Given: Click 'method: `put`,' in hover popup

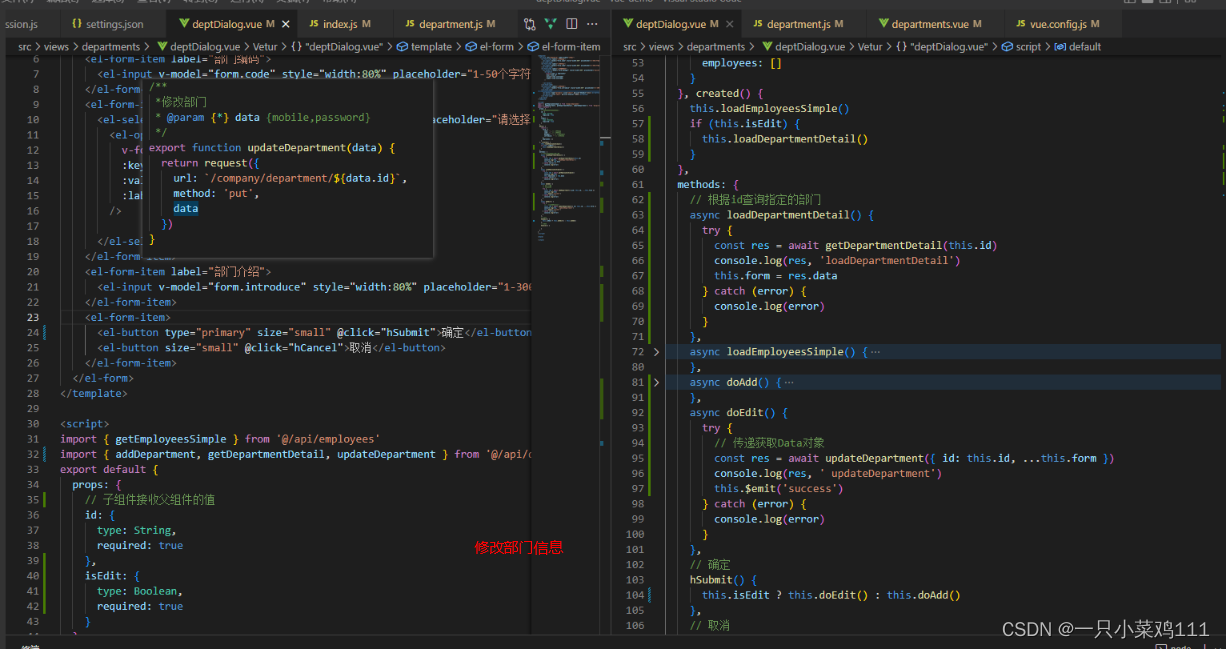Looking at the screenshot, I should click(x=216, y=193).
